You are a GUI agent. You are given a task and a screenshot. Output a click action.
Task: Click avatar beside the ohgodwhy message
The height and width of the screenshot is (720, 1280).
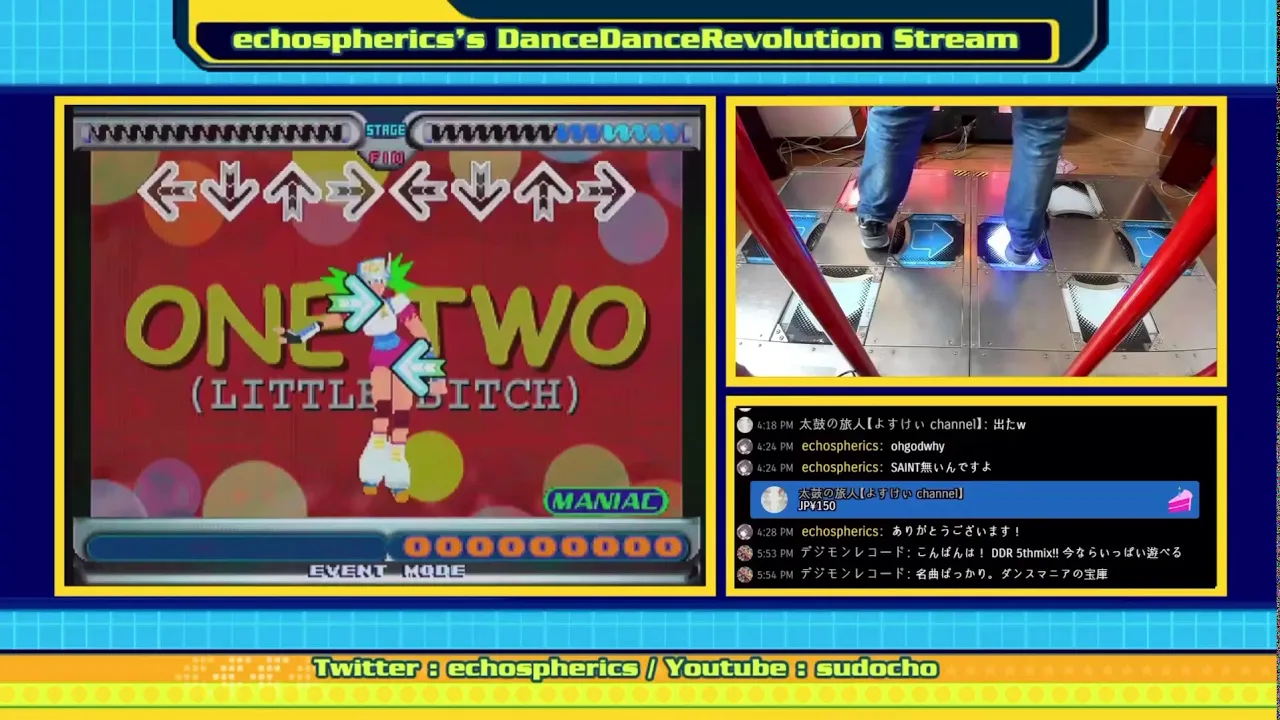pos(744,446)
